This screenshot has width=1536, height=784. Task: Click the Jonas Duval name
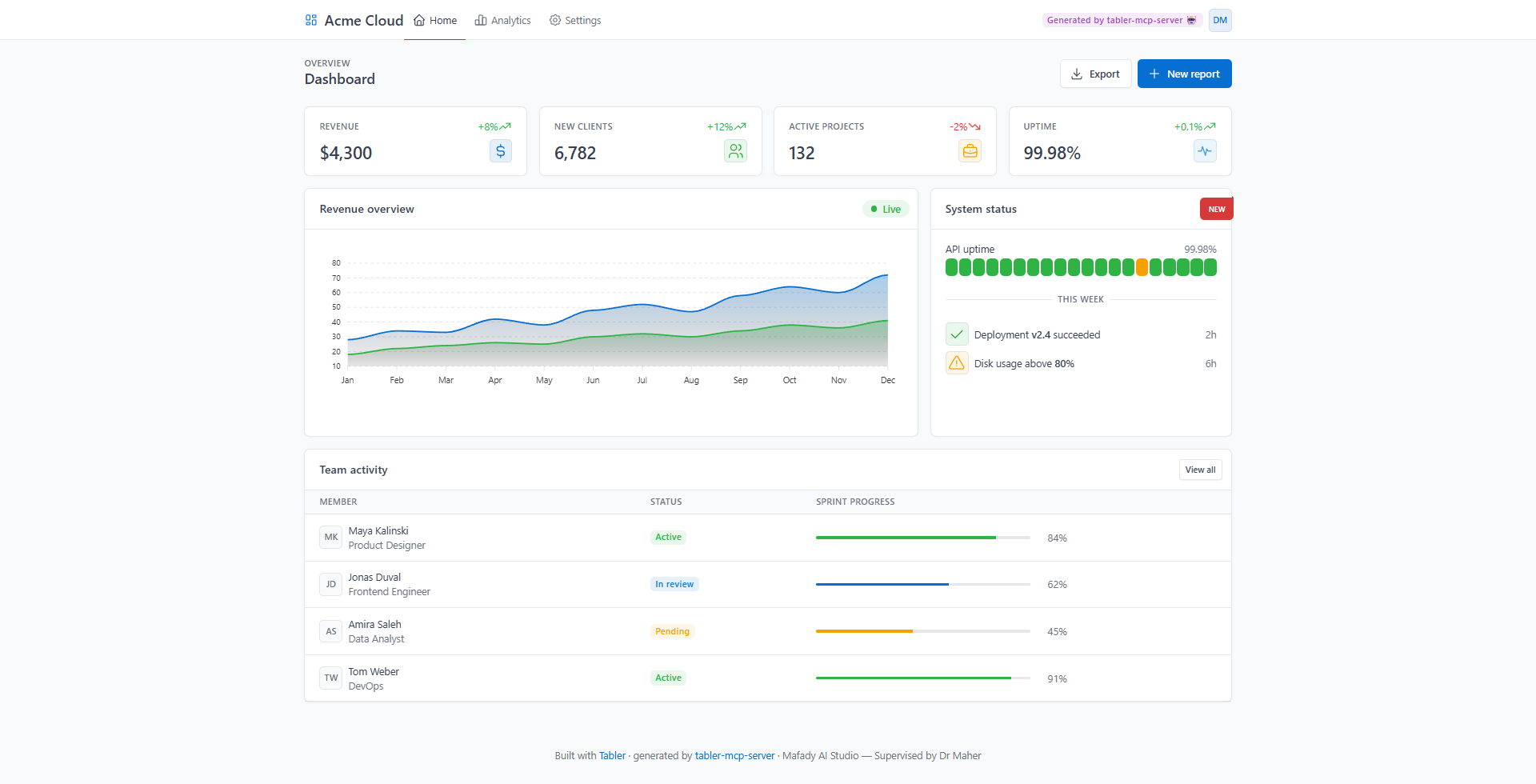(x=374, y=578)
